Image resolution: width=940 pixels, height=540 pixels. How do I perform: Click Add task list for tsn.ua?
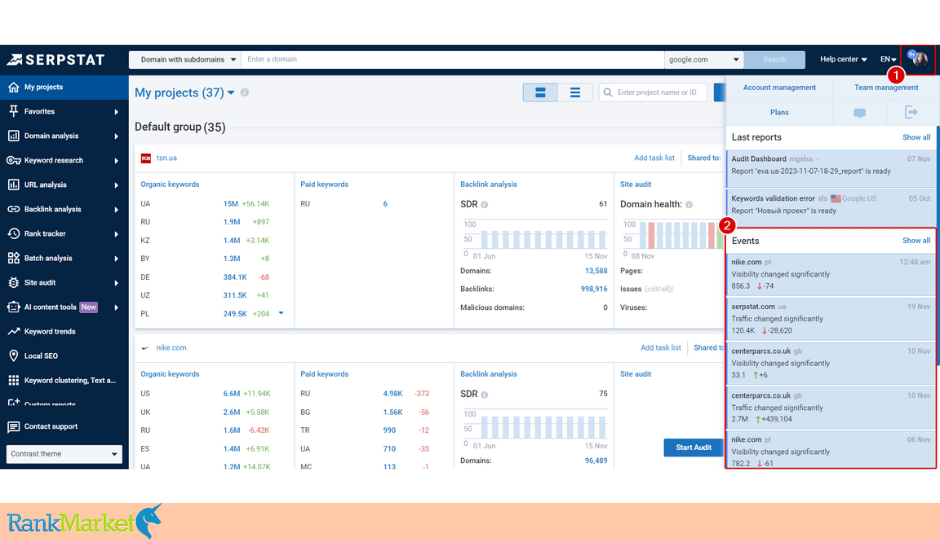click(654, 158)
